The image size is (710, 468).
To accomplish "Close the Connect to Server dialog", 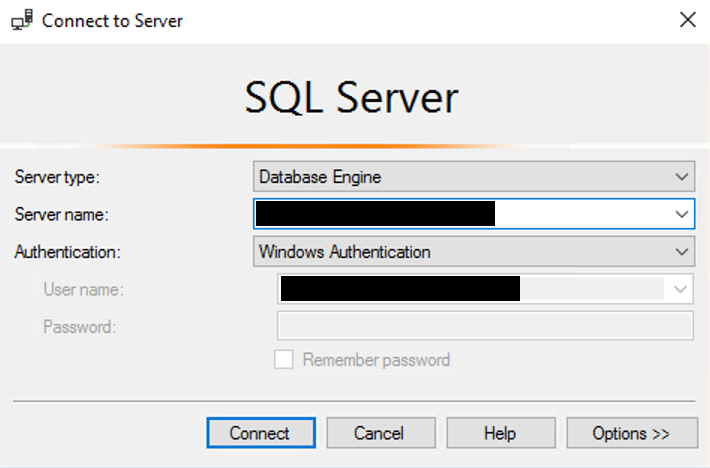I will click(687, 19).
